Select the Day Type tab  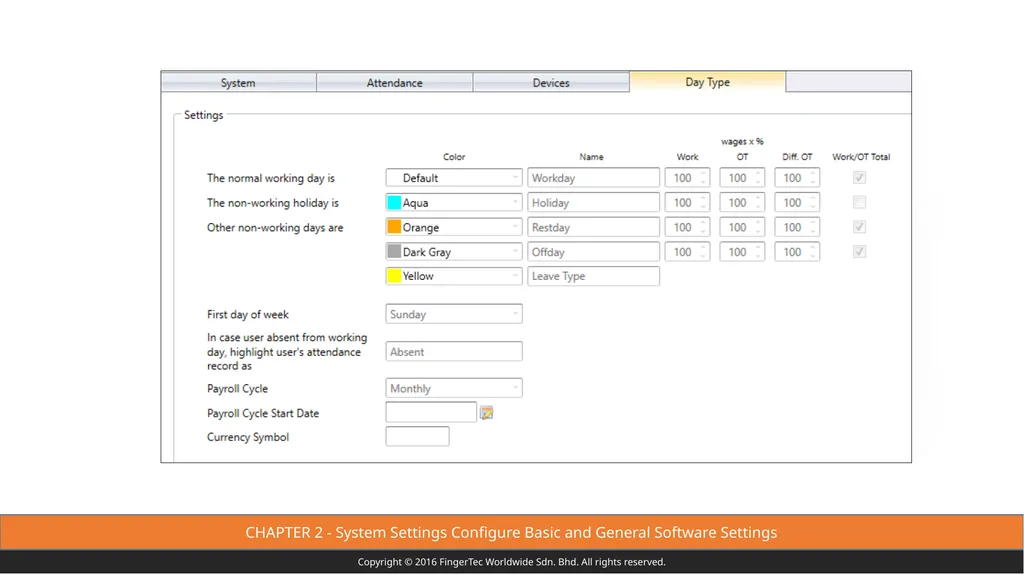click(707, 82)
